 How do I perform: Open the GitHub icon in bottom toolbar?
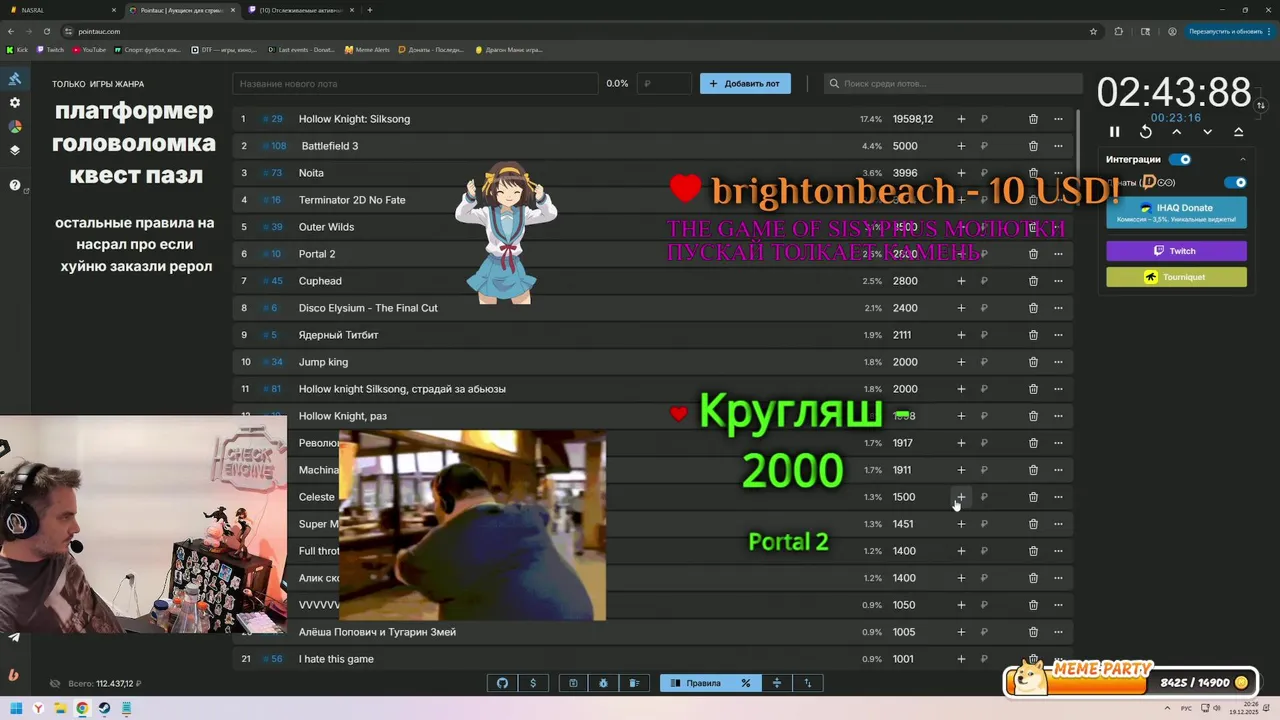[x=502, y=683]
